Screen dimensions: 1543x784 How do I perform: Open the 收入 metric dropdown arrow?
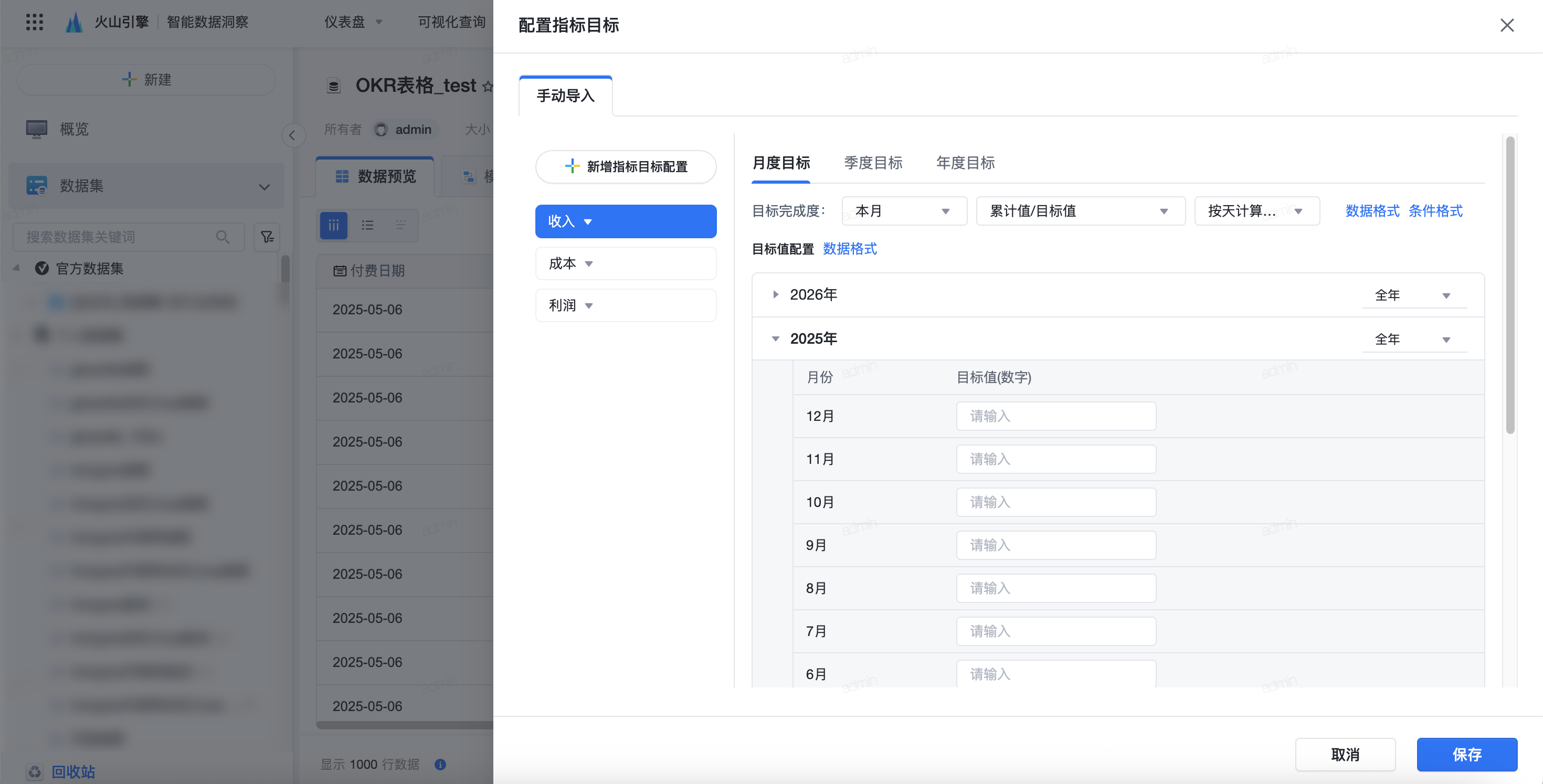[x=588, y=221]
